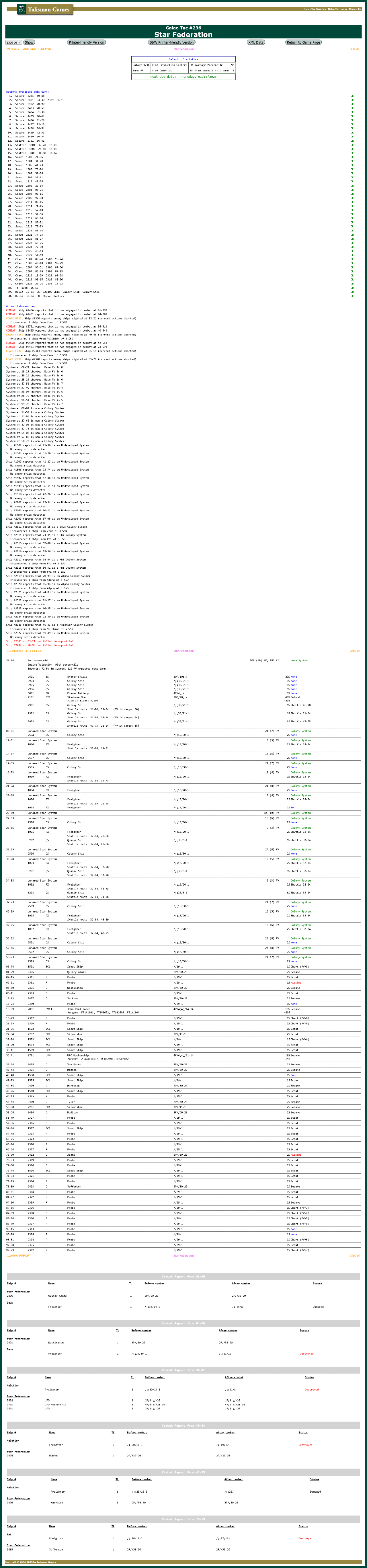Select the Economic/Fleet Report heading
The image size is (367, 1568).
pos(25,651)
